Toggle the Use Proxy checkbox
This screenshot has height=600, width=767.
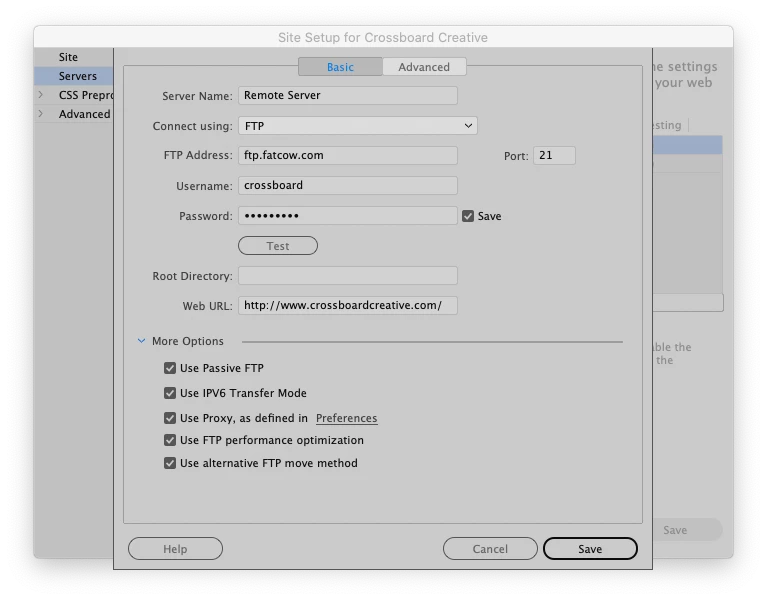[170, 418]
